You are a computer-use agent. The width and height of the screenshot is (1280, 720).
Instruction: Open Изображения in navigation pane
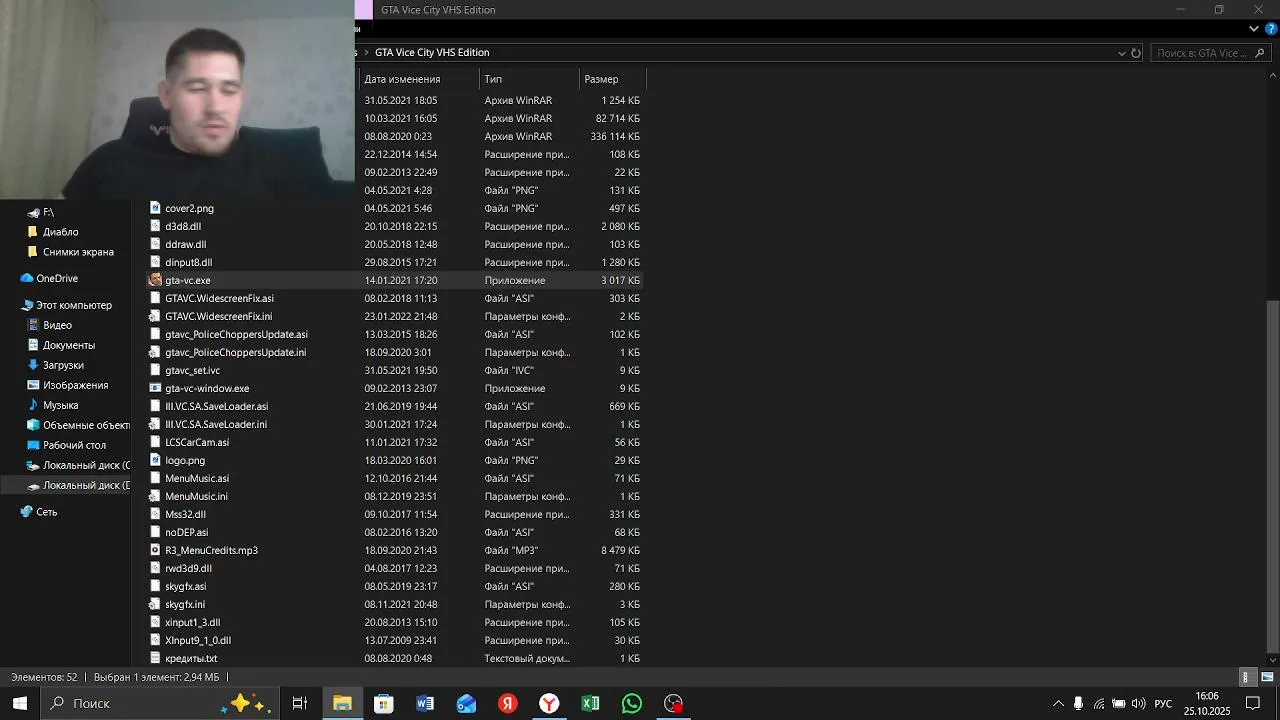75,385
